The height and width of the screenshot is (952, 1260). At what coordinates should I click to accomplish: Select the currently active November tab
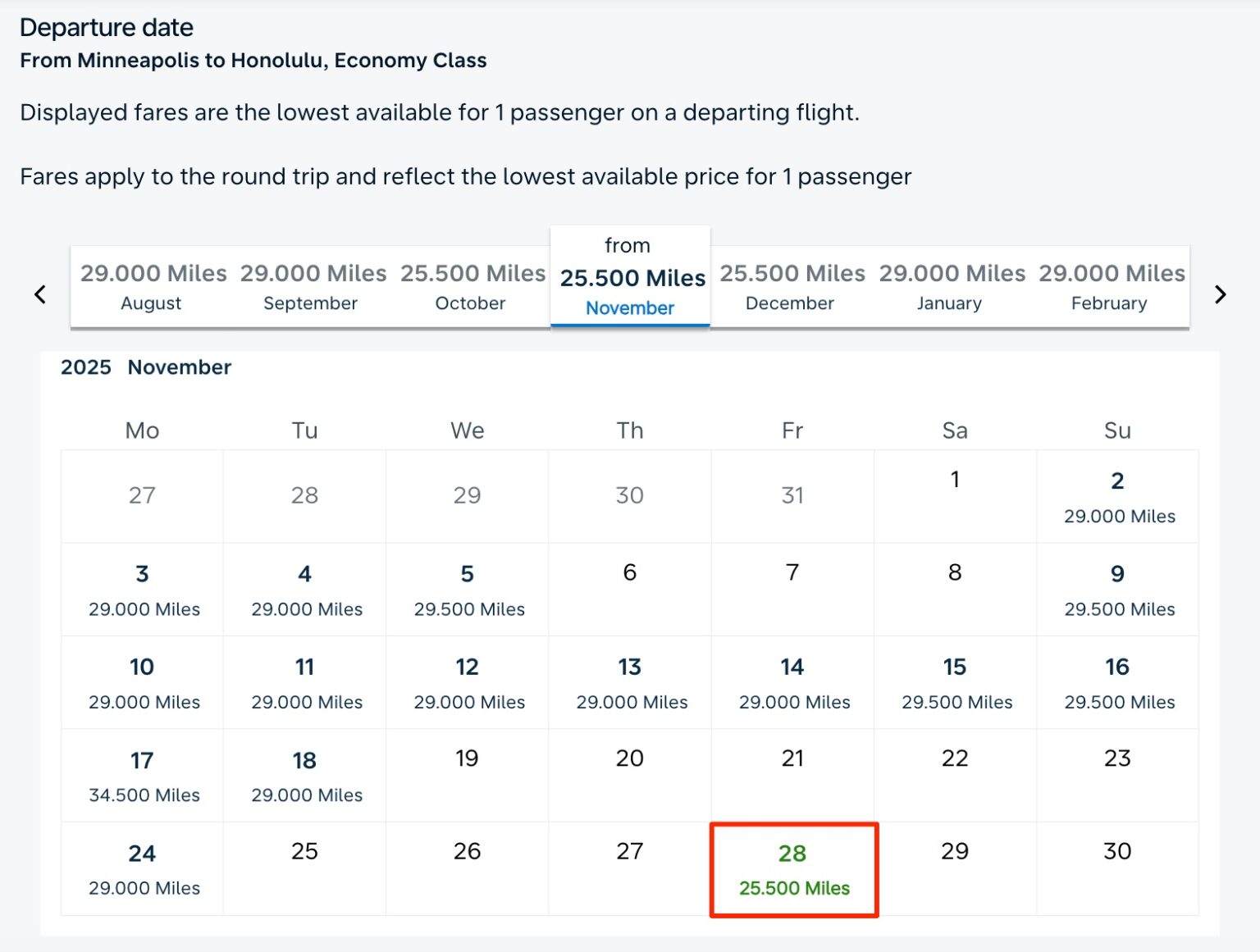click(x=630, y=279)
